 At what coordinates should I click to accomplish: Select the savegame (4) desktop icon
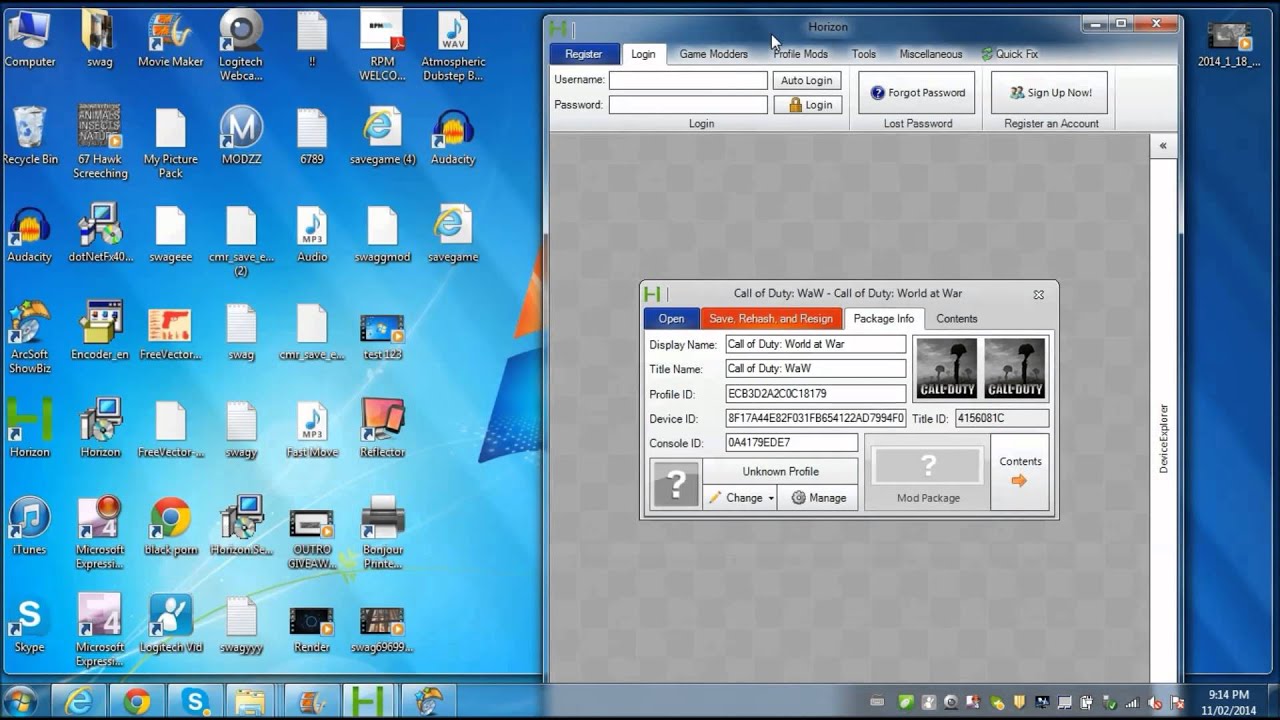[382, 136]
